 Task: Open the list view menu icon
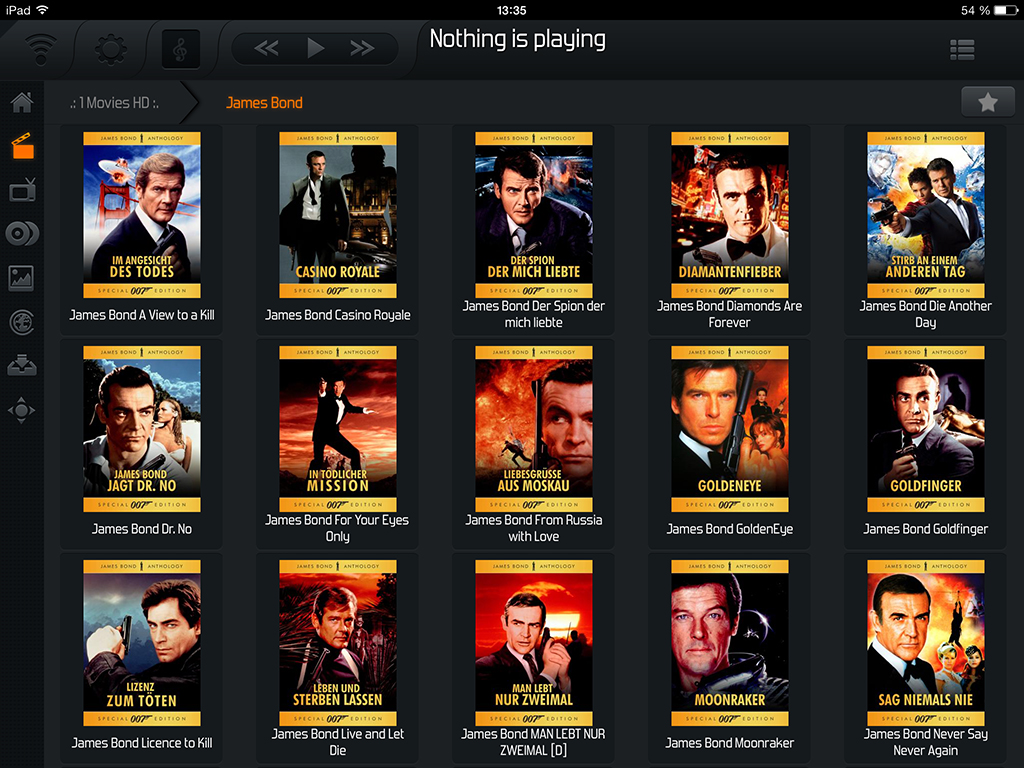click(x=962, y=50)
